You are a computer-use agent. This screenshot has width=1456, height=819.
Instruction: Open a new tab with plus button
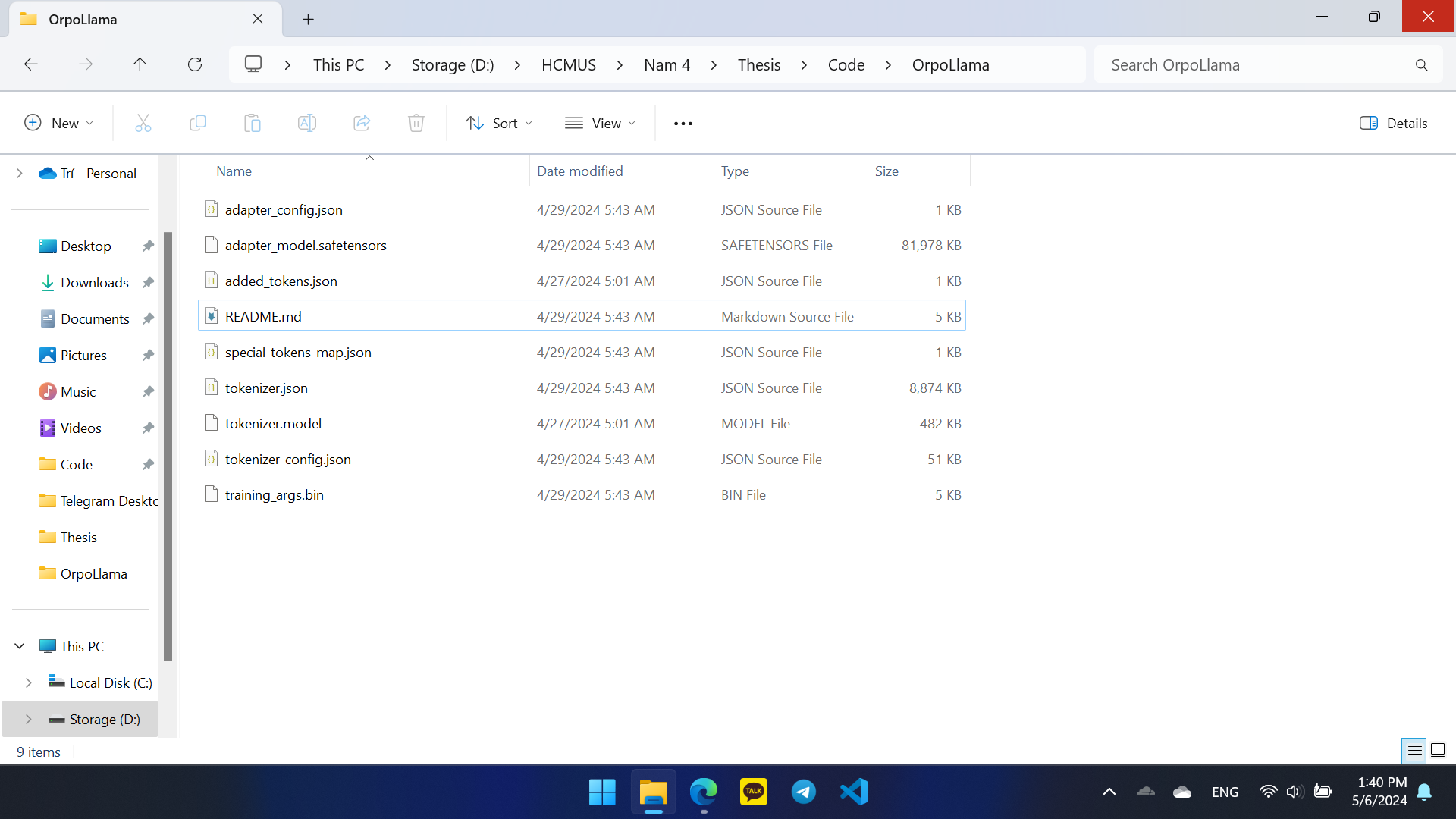click(x=308, y=19)
